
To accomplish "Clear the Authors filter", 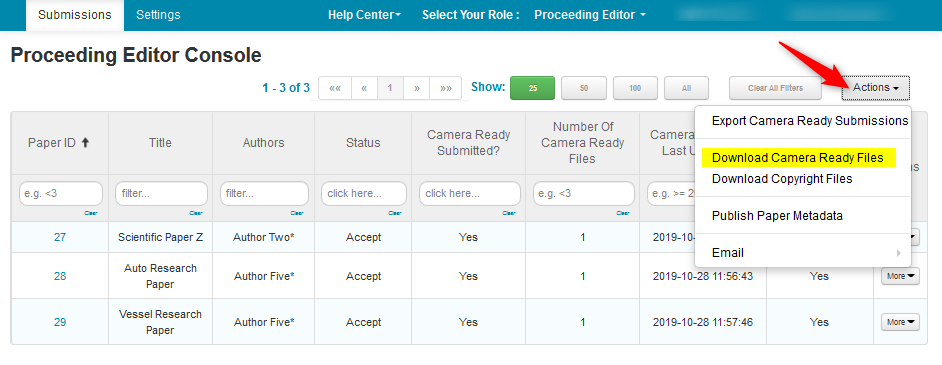I will (x=297, y=213).
